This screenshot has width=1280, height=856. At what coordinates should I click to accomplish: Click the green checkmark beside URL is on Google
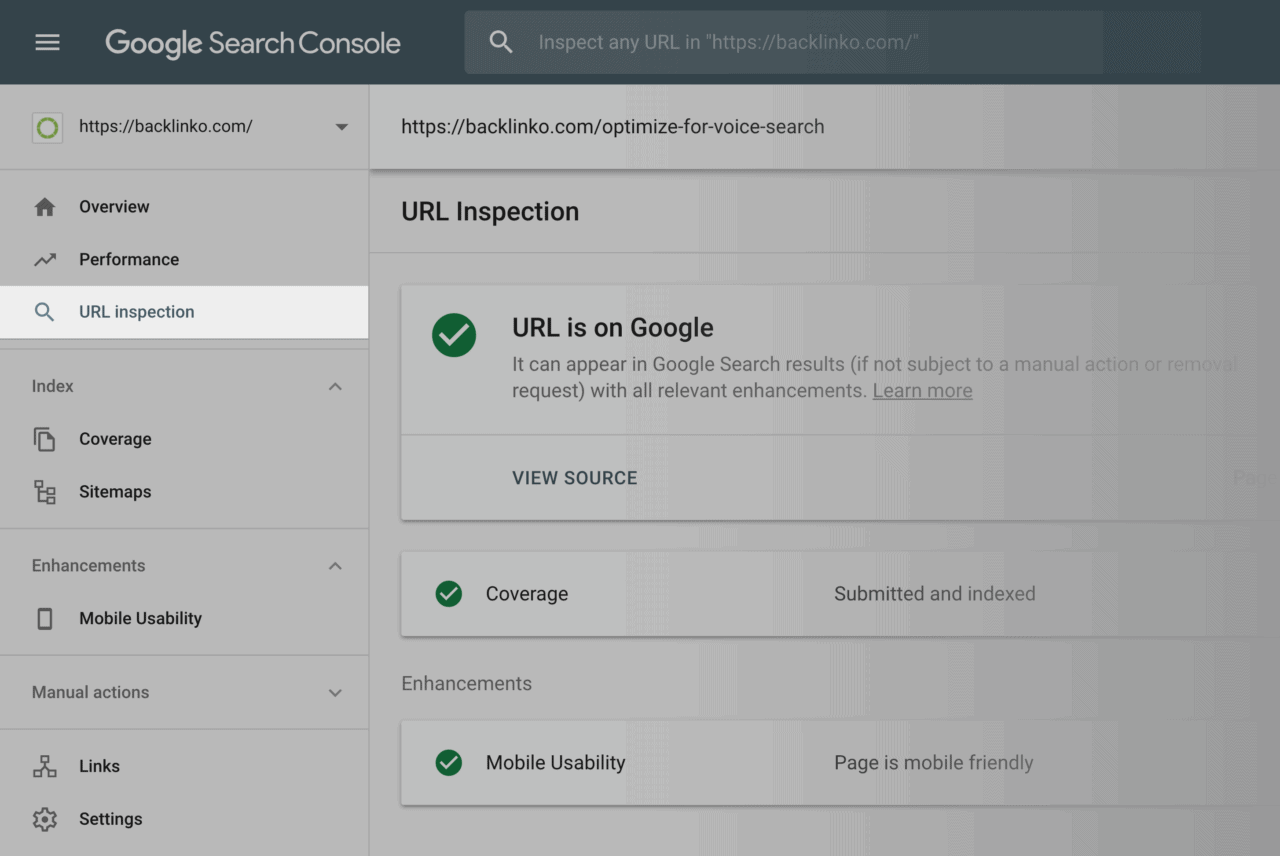pos(454,336)
